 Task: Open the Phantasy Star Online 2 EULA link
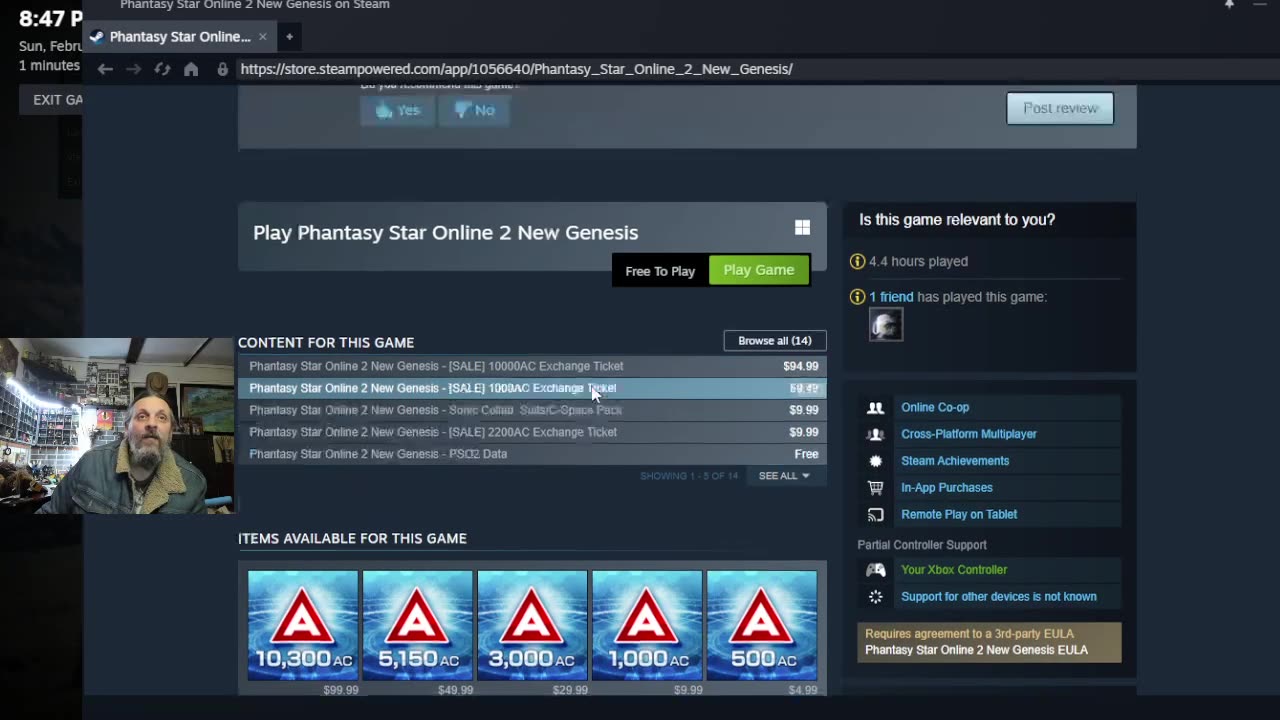click(976, 650)
